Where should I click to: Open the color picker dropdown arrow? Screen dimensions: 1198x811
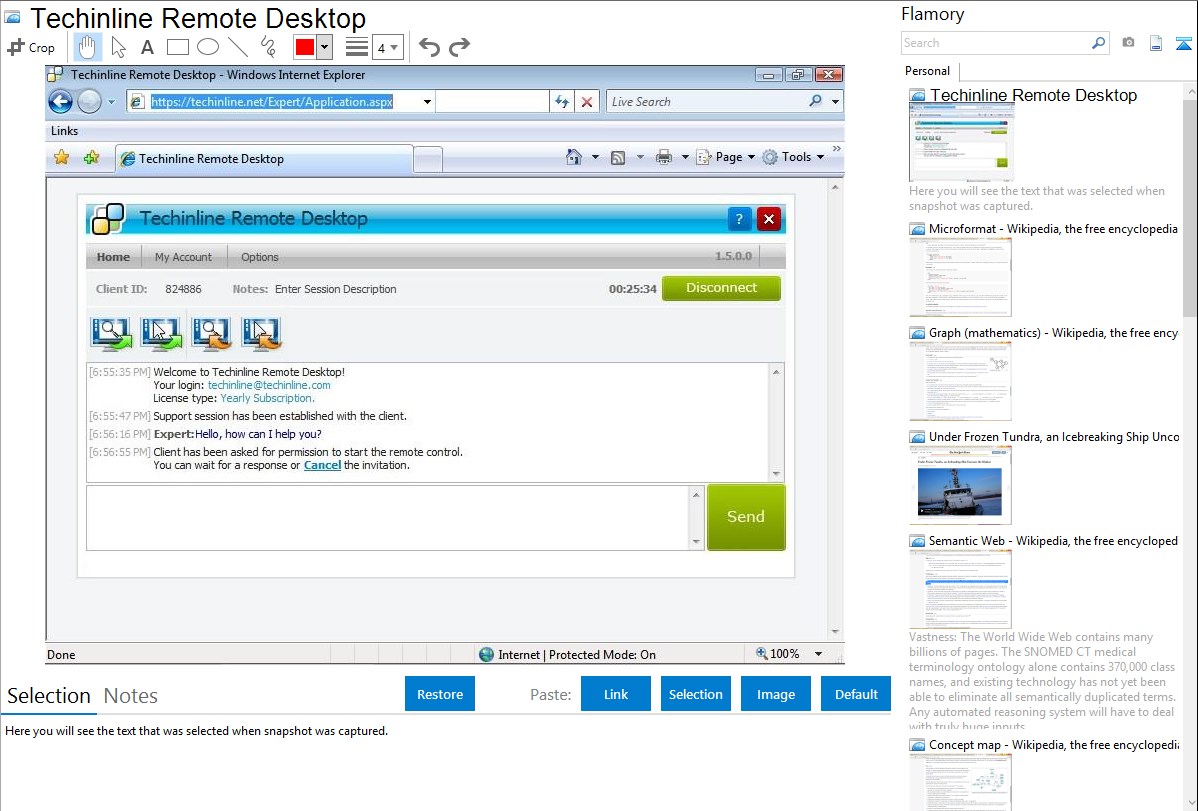pyautogui.click(x=324, y=47)
